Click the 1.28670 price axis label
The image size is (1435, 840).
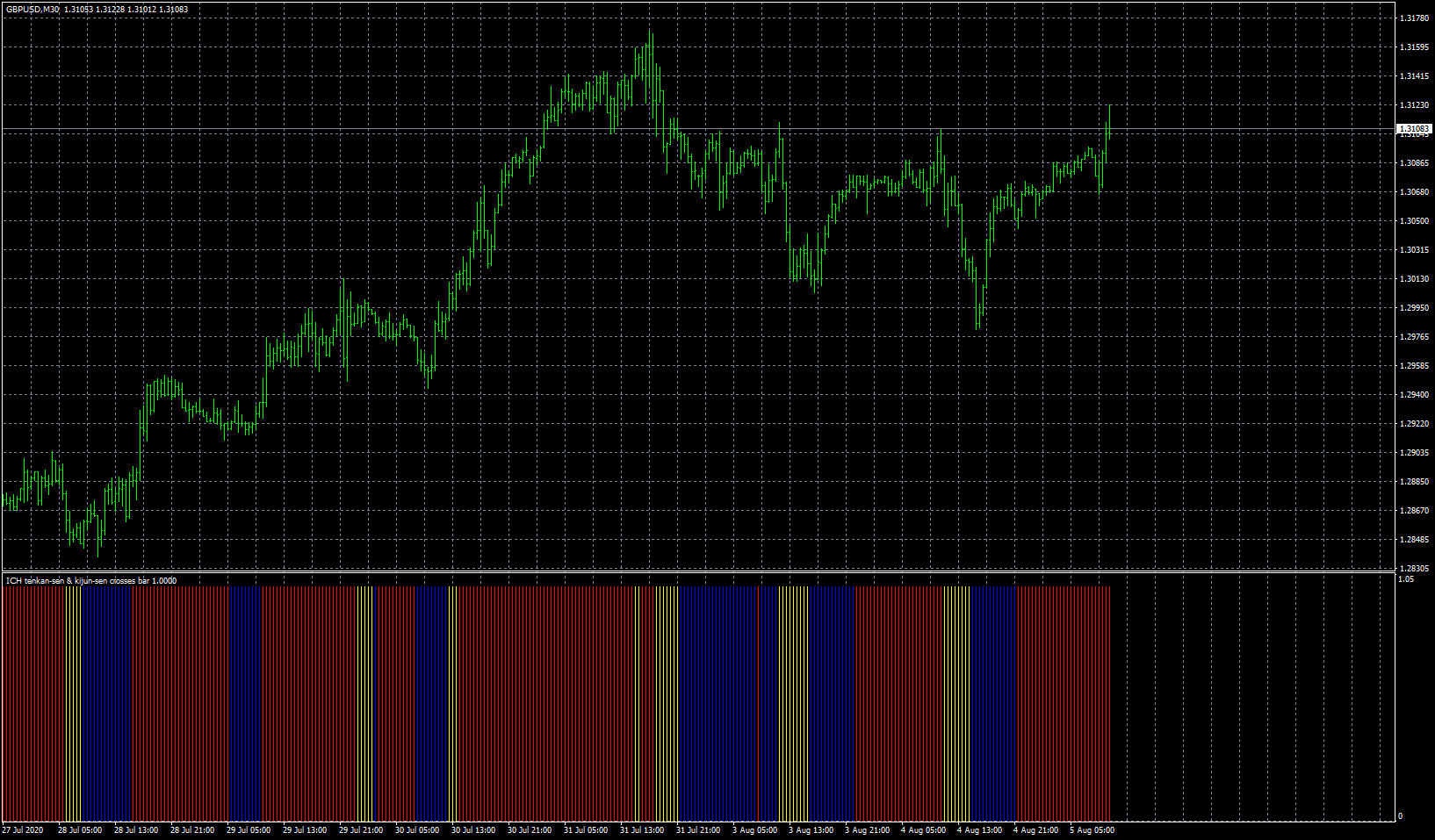[x=1412, y=511]
